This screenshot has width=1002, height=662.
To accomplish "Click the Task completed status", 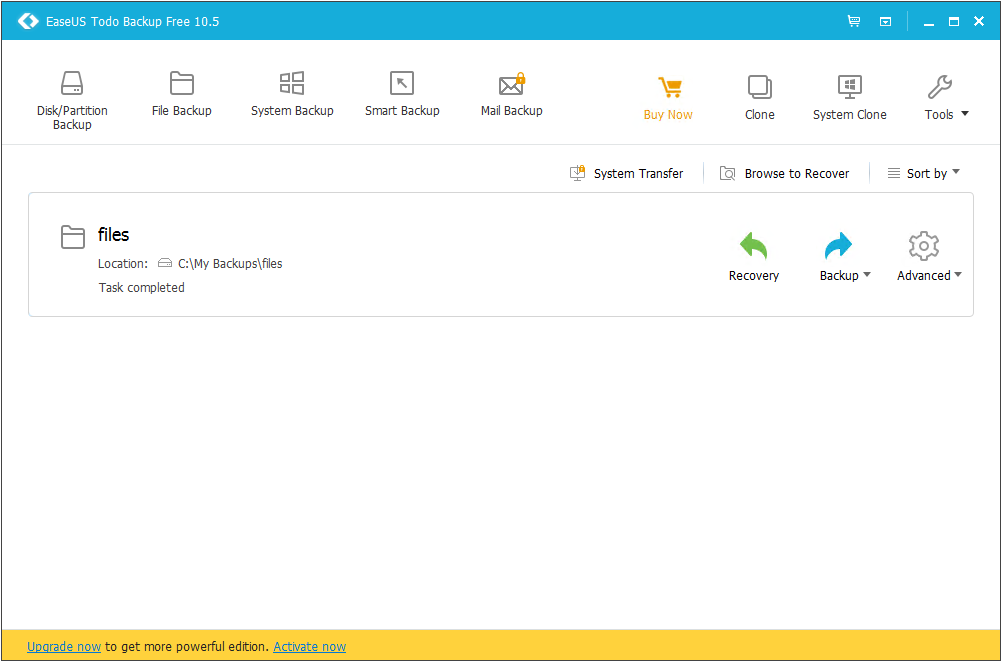I will coord(141,288).
